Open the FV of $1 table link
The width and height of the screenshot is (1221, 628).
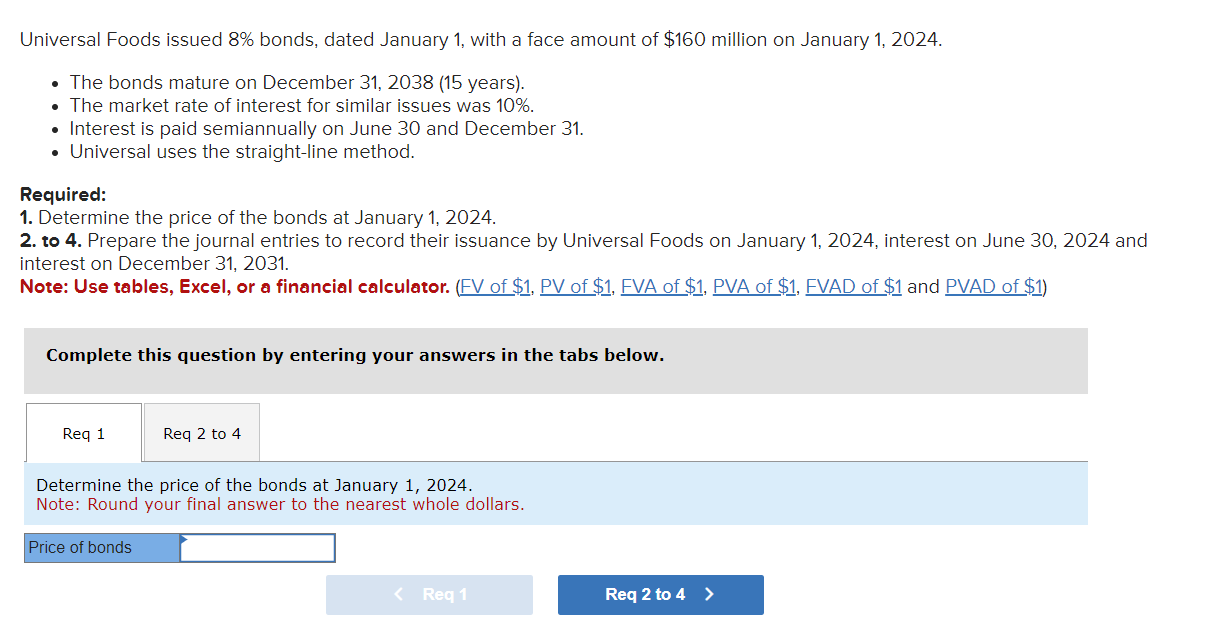tap(495, 286)
